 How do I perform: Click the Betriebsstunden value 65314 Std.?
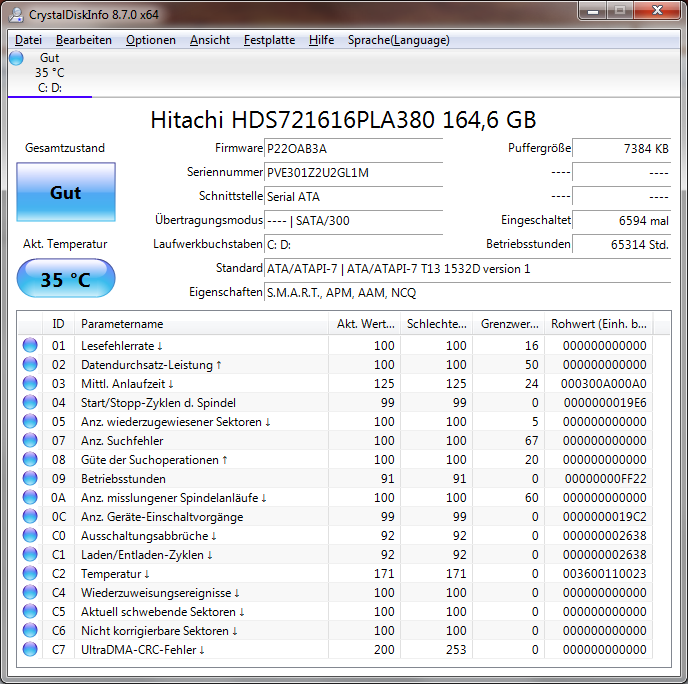click(x=622, y=244)
